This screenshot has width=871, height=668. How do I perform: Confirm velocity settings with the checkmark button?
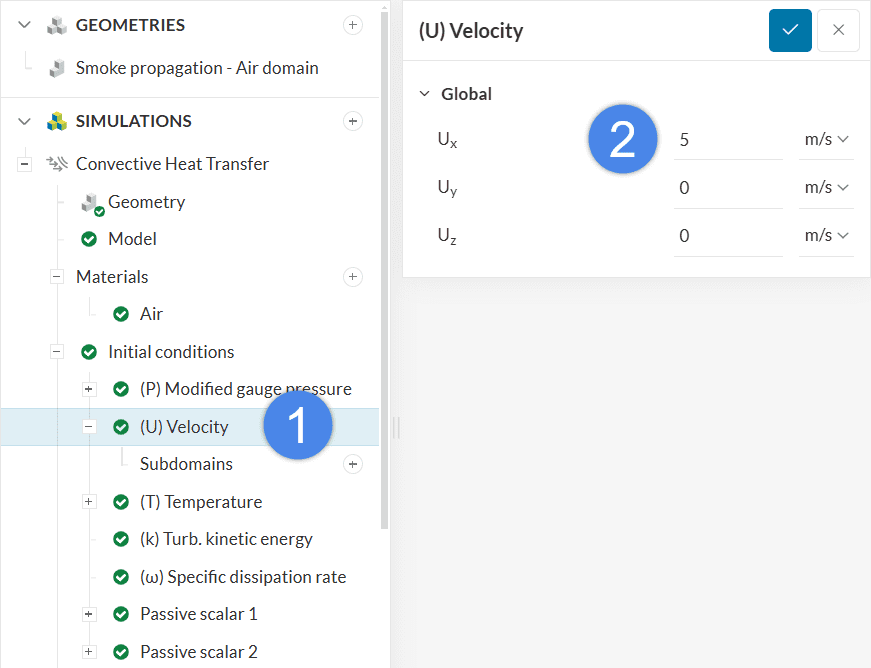tap(790, 30)
